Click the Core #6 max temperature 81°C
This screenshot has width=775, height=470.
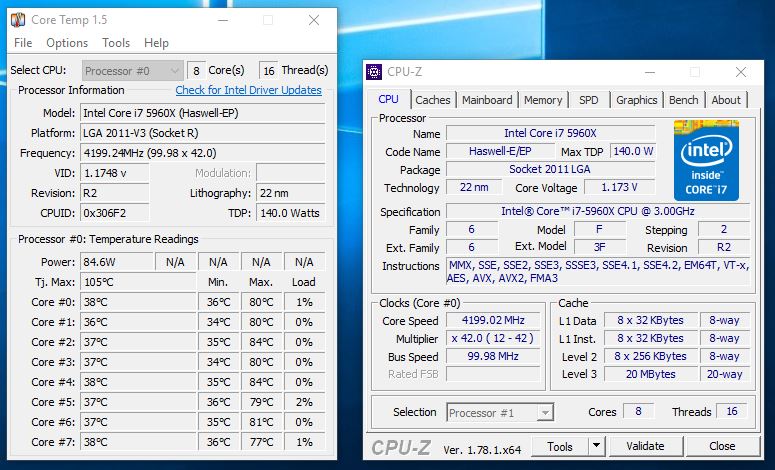click(261, 422)
